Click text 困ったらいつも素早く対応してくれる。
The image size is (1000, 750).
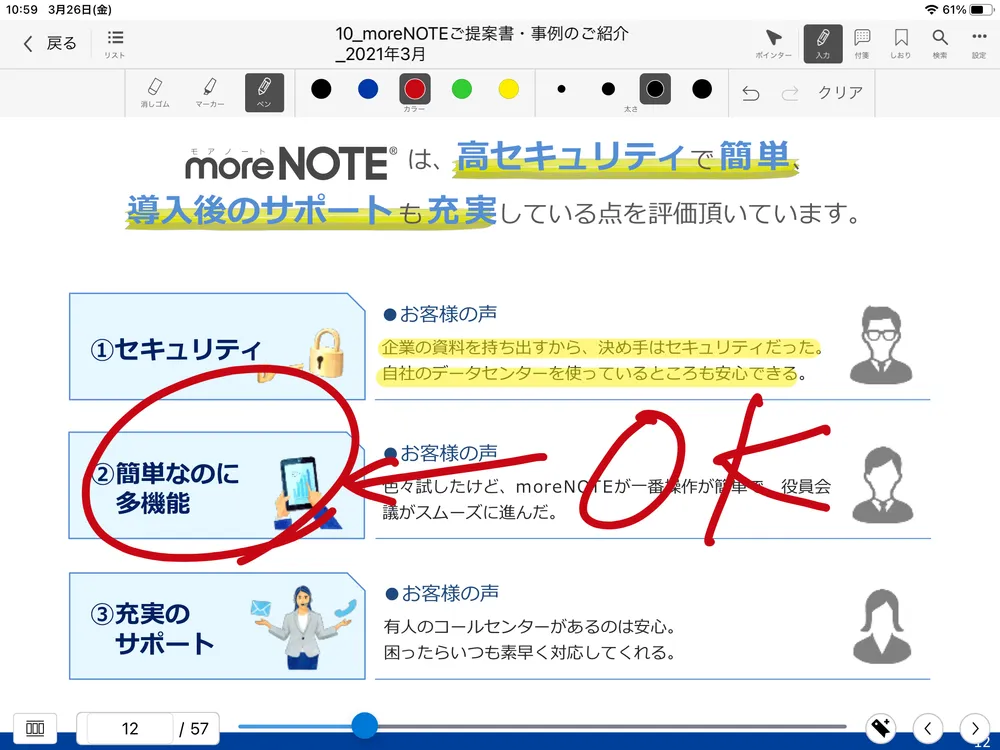529,653
